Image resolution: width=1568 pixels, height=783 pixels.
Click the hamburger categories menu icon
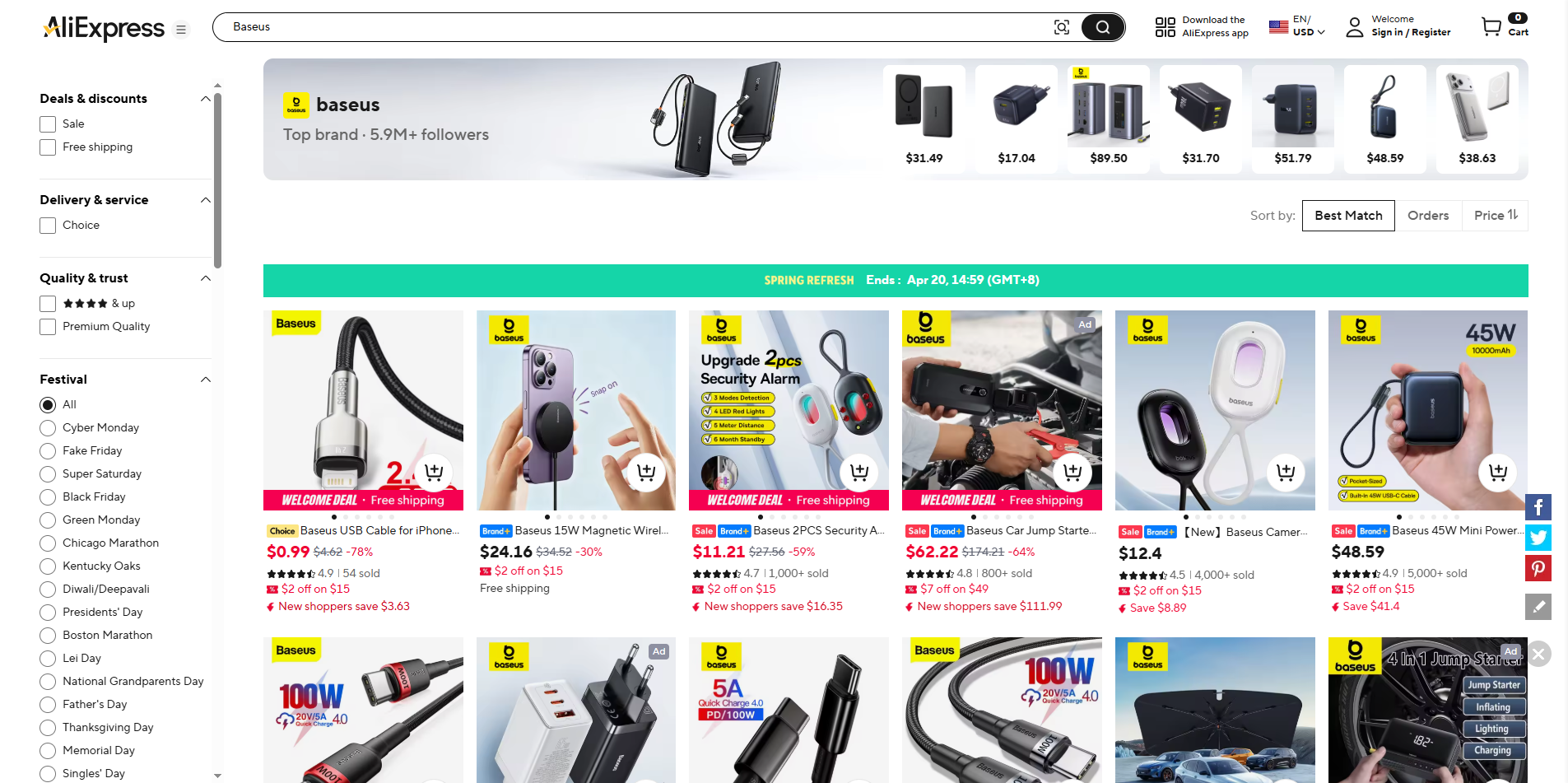pyautogui.click(x=181, y=30)
